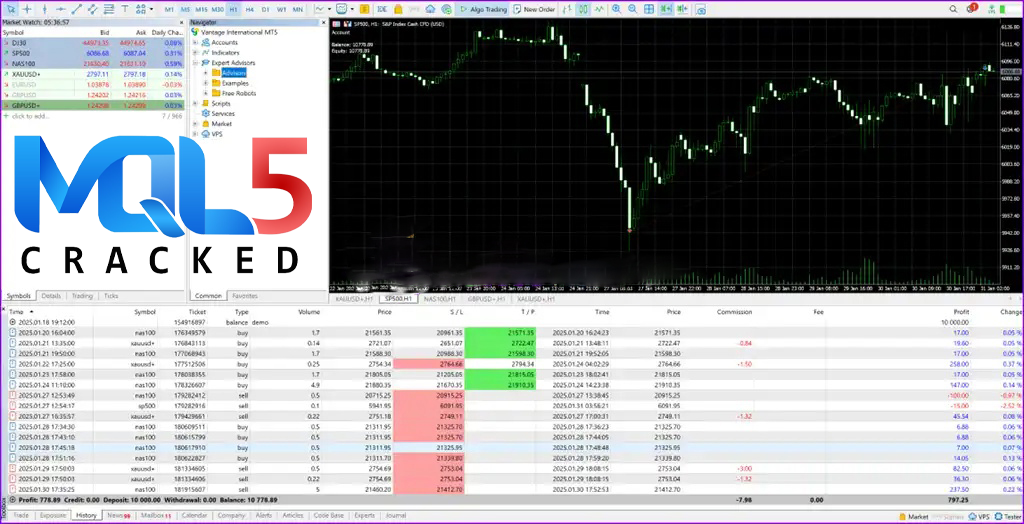This screenshot has width=1024, height=524.
Task: Select NAS100 row in Market Watch
Action: 93,64
